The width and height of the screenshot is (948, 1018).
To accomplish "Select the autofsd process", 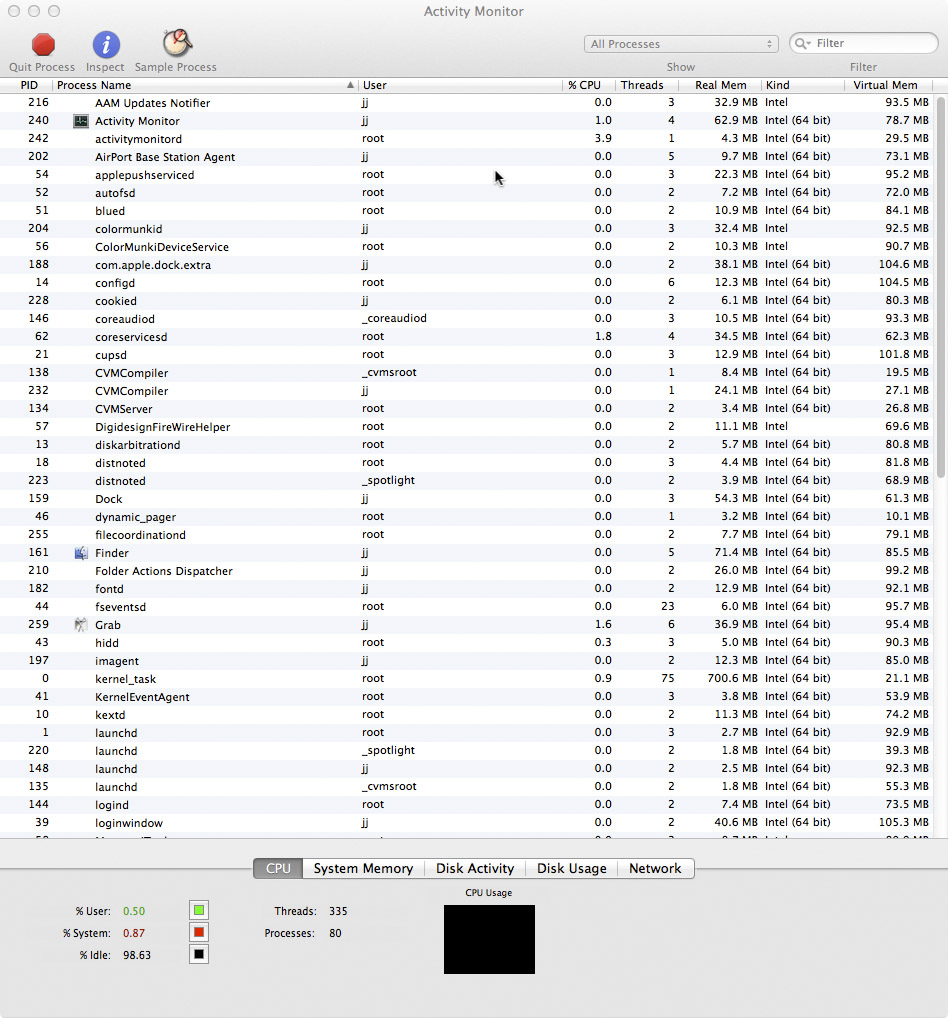I will click(x=468, y=192).
